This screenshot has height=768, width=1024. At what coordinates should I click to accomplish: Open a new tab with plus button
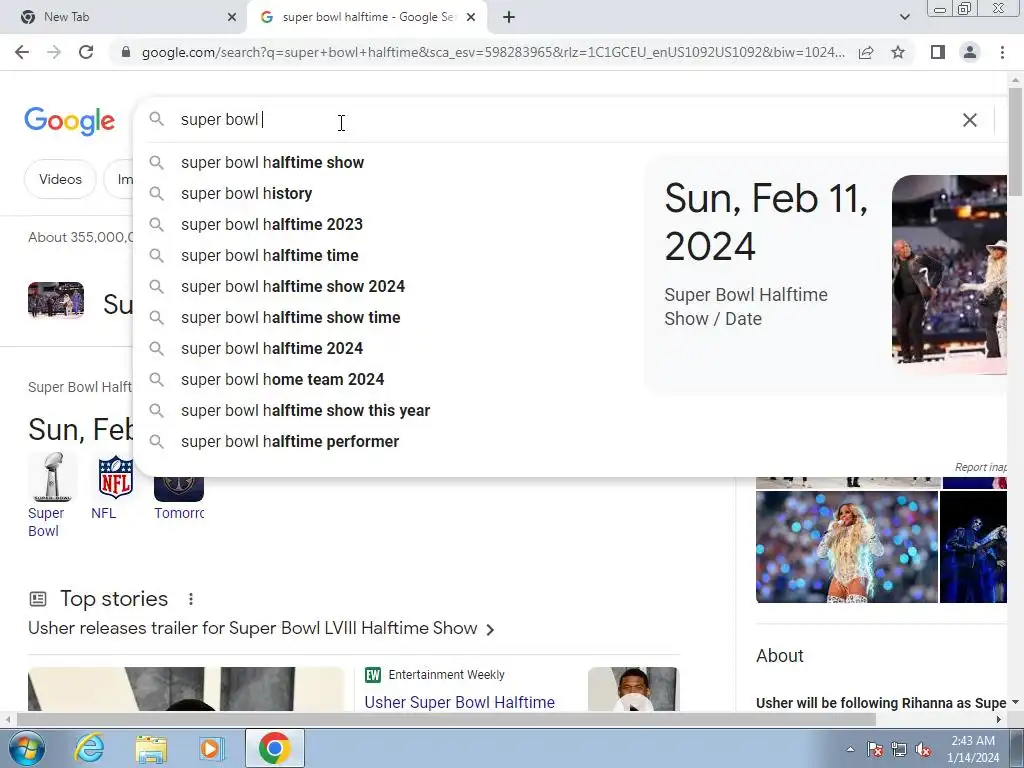click(x=509, y=17)
